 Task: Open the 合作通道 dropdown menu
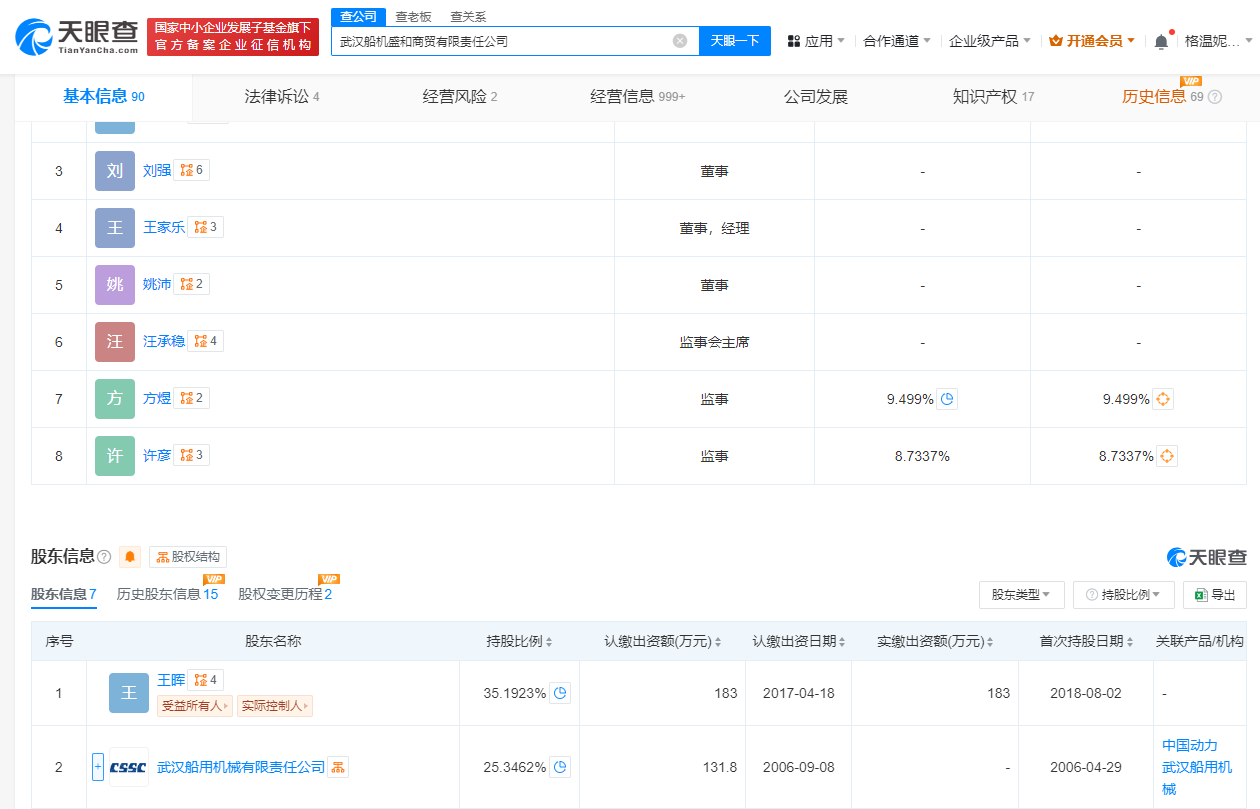pyautogui.click(x=897, y=41)
